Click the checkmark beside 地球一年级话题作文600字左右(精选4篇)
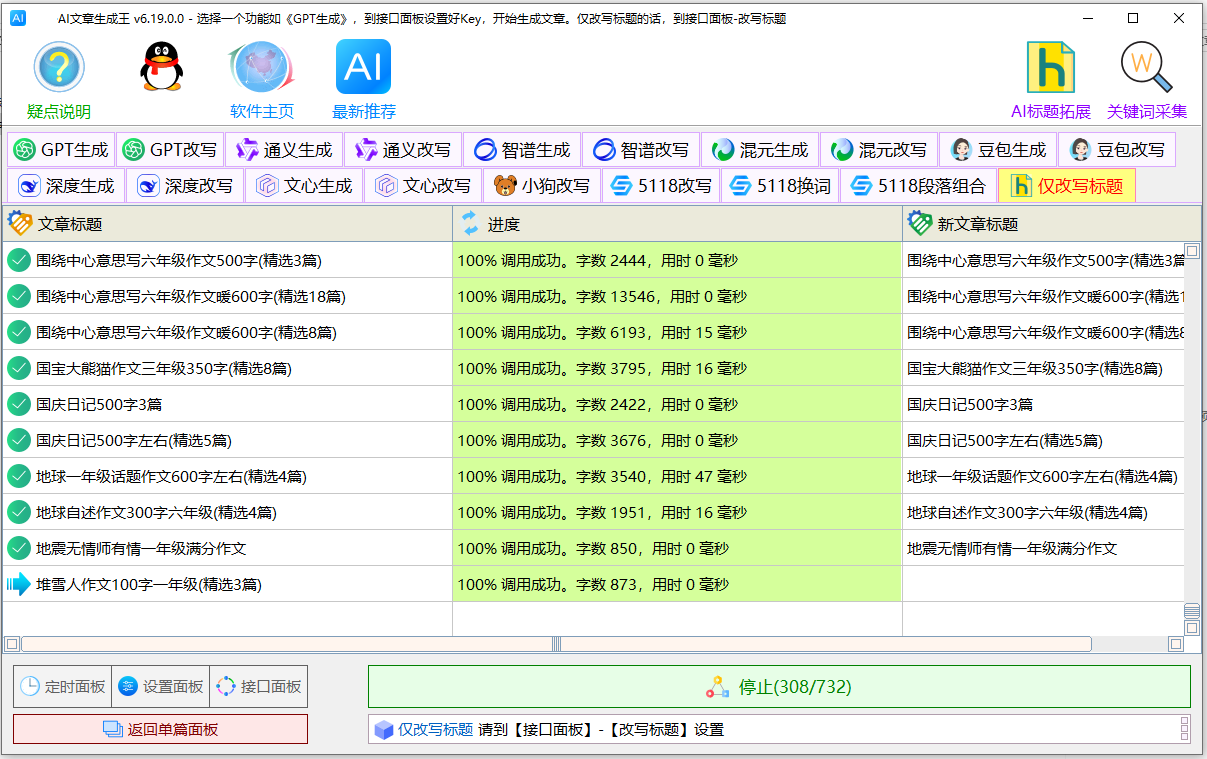 (x=19, y=476)
